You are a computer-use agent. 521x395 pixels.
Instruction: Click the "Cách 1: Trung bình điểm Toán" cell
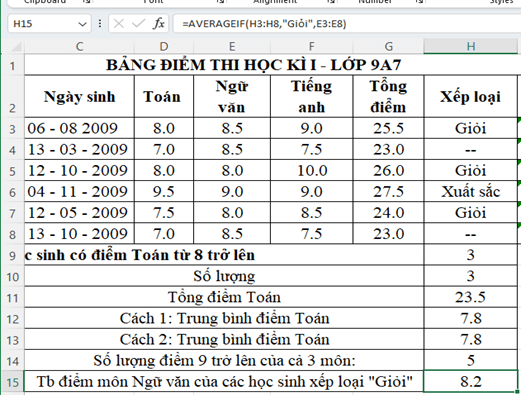[224, 318]
